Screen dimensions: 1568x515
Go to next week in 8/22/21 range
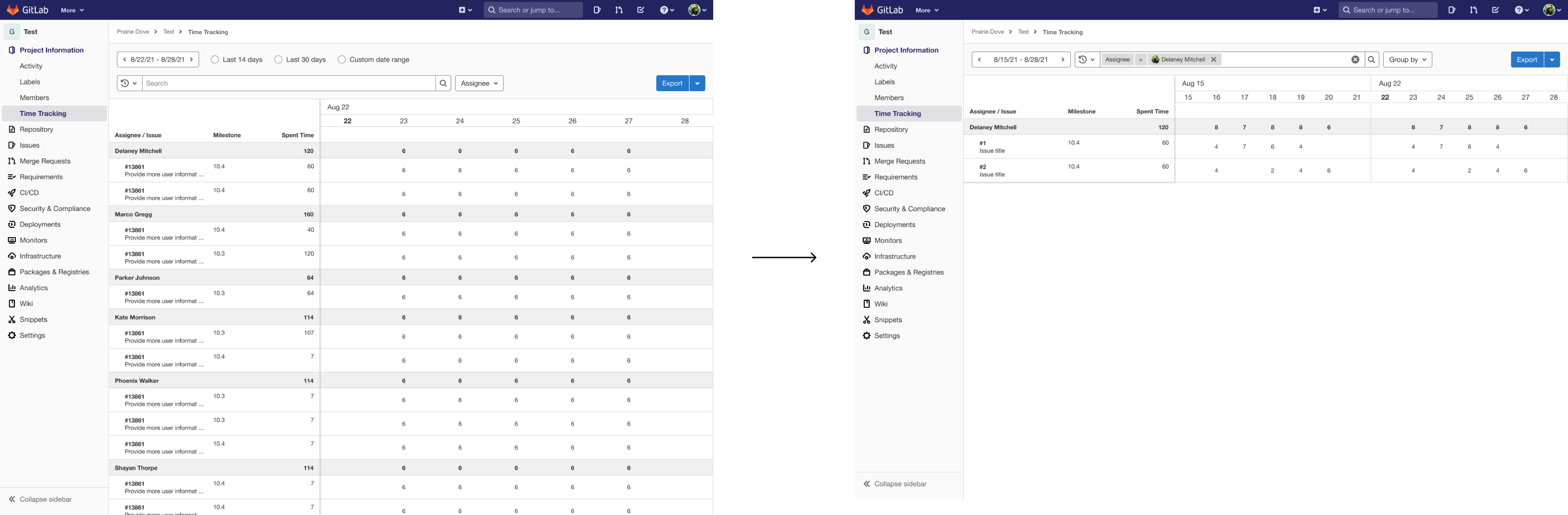192,59
